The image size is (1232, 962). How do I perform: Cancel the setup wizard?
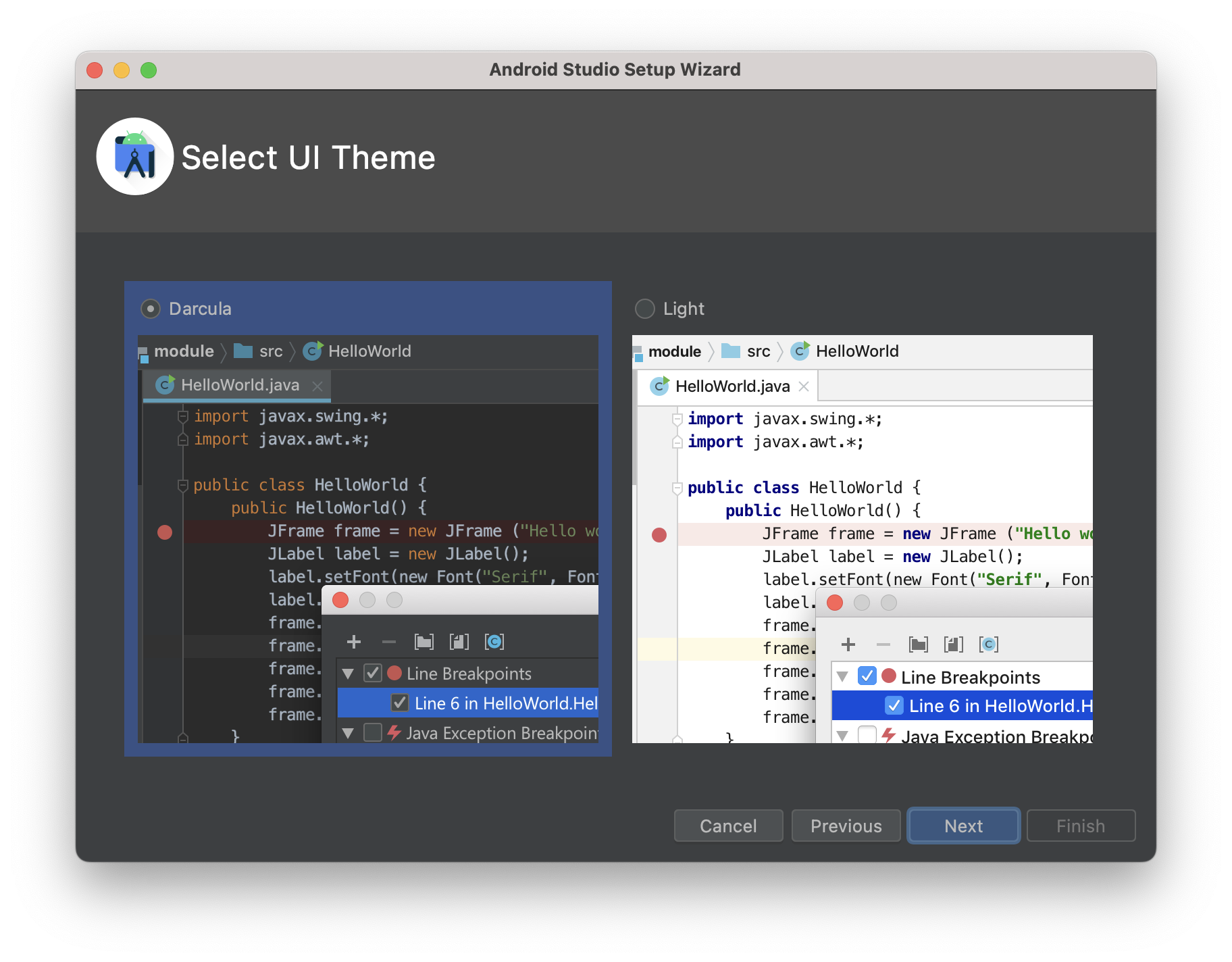(728, 826)
